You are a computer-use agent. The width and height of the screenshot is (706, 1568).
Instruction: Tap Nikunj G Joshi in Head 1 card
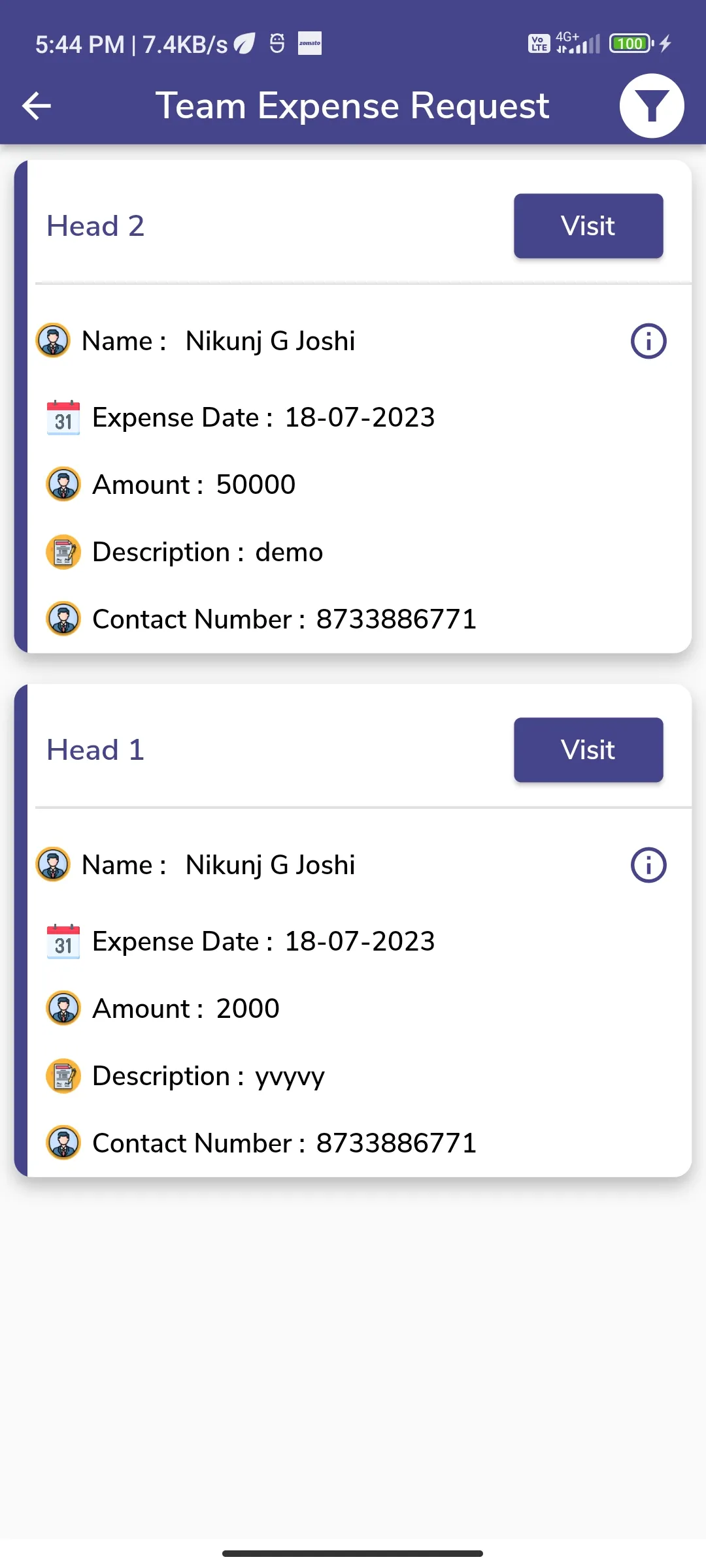[270, 865]
